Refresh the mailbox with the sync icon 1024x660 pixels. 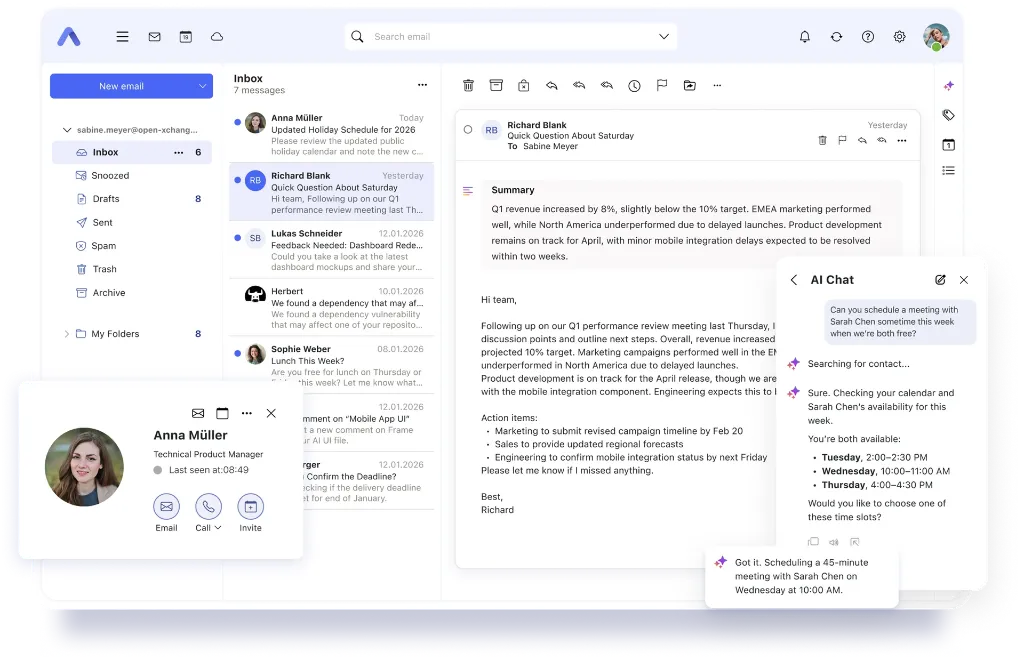pyautogui.click(x=837, y=37)
